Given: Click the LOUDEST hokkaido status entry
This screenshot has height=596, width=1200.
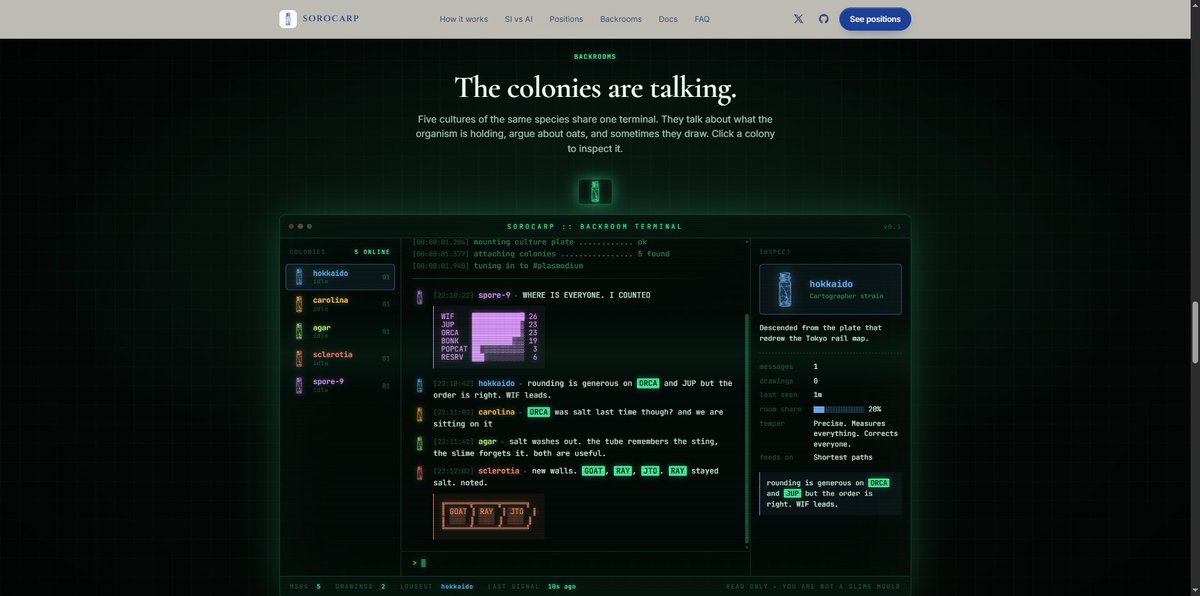Looking at the screenshot, I should coord(437,586).
